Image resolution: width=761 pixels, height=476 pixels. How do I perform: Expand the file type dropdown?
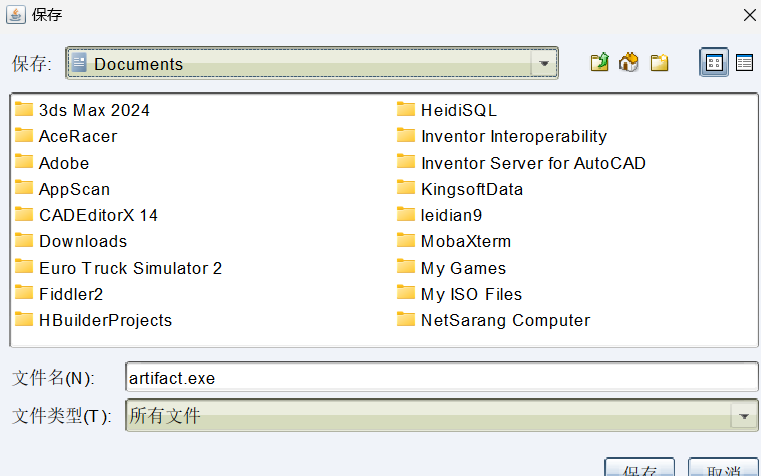(744, 416)
